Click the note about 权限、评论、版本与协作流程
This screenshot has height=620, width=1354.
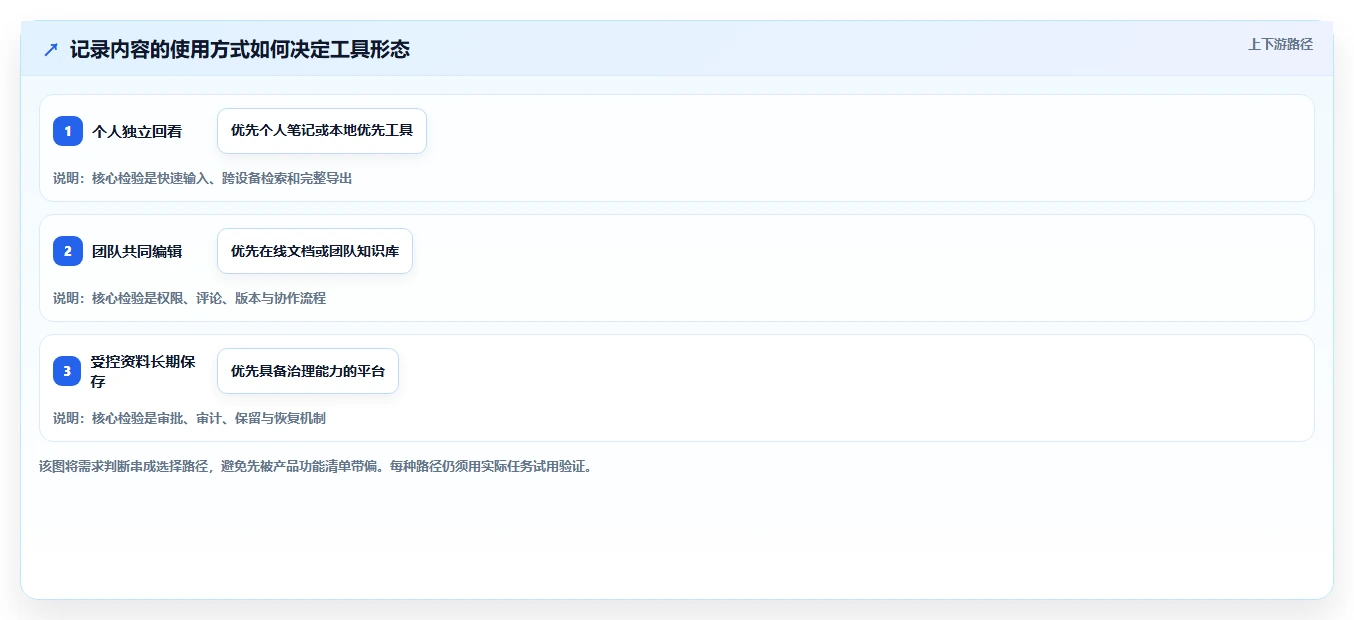(190, 298)
